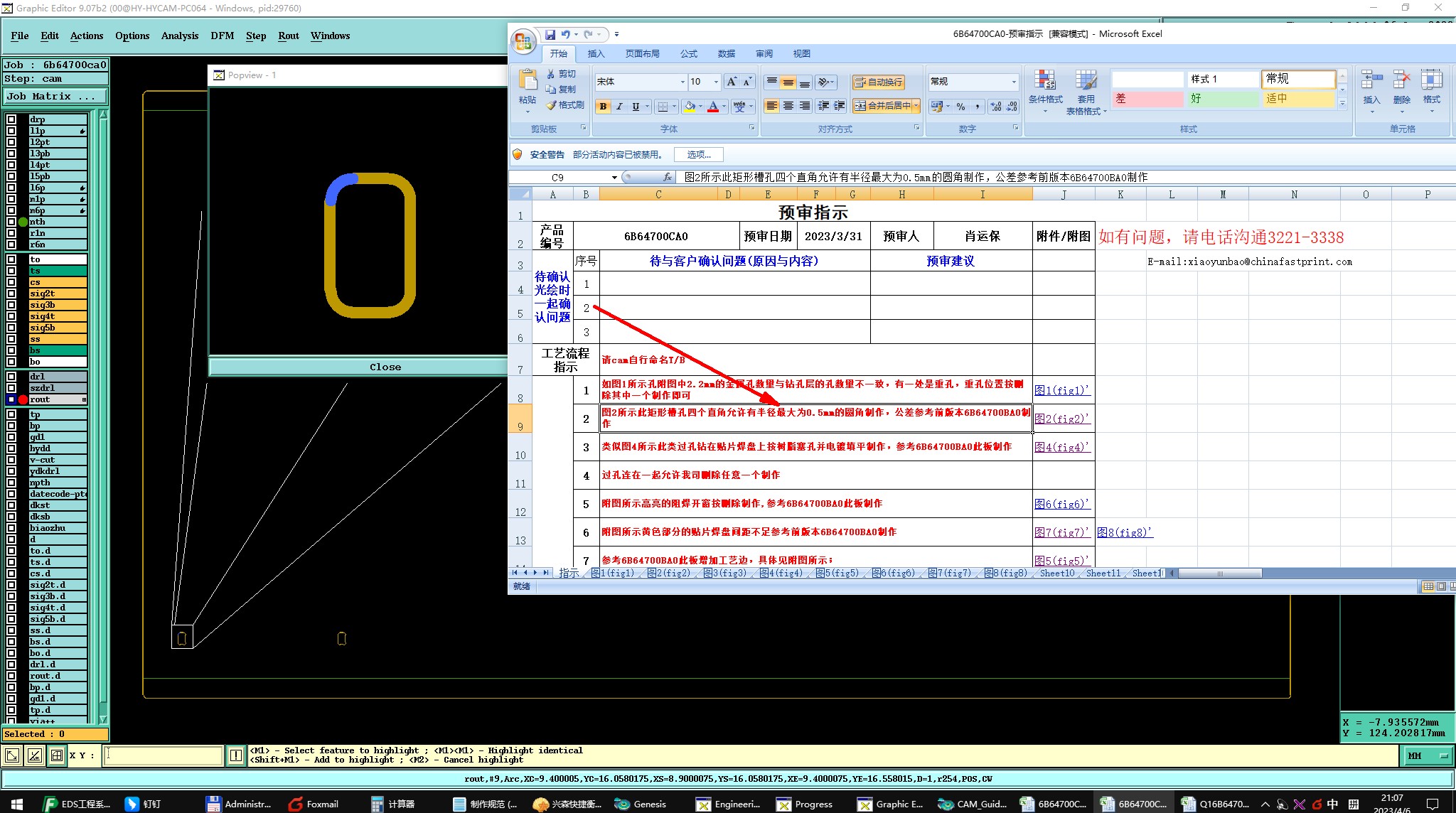The width and height of the screenshot is (1456, 813).
Task: Close the Popview window with Close button
Action: tap(385, 367)
